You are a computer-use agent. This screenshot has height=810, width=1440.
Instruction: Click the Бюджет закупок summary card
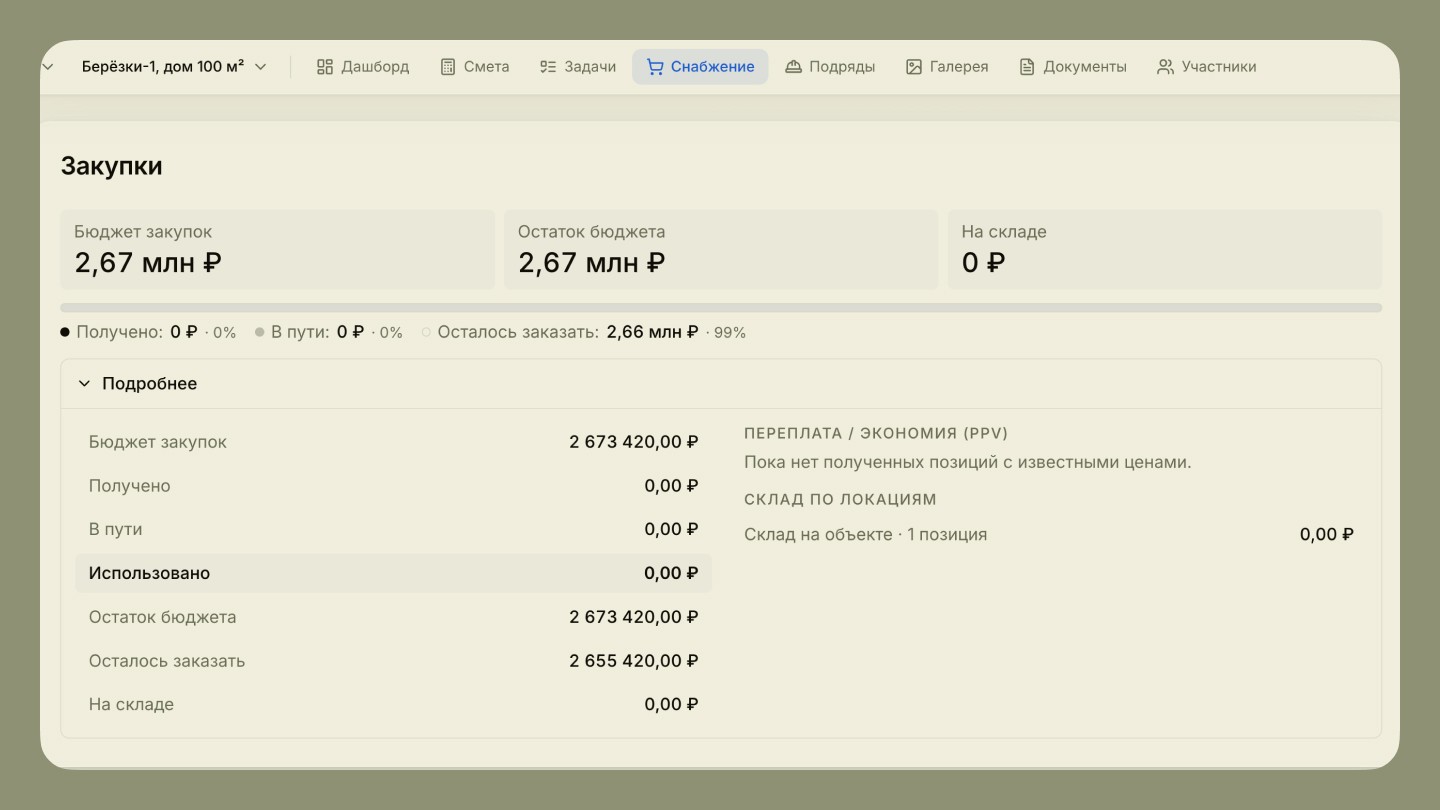click(x=278, y=249)
